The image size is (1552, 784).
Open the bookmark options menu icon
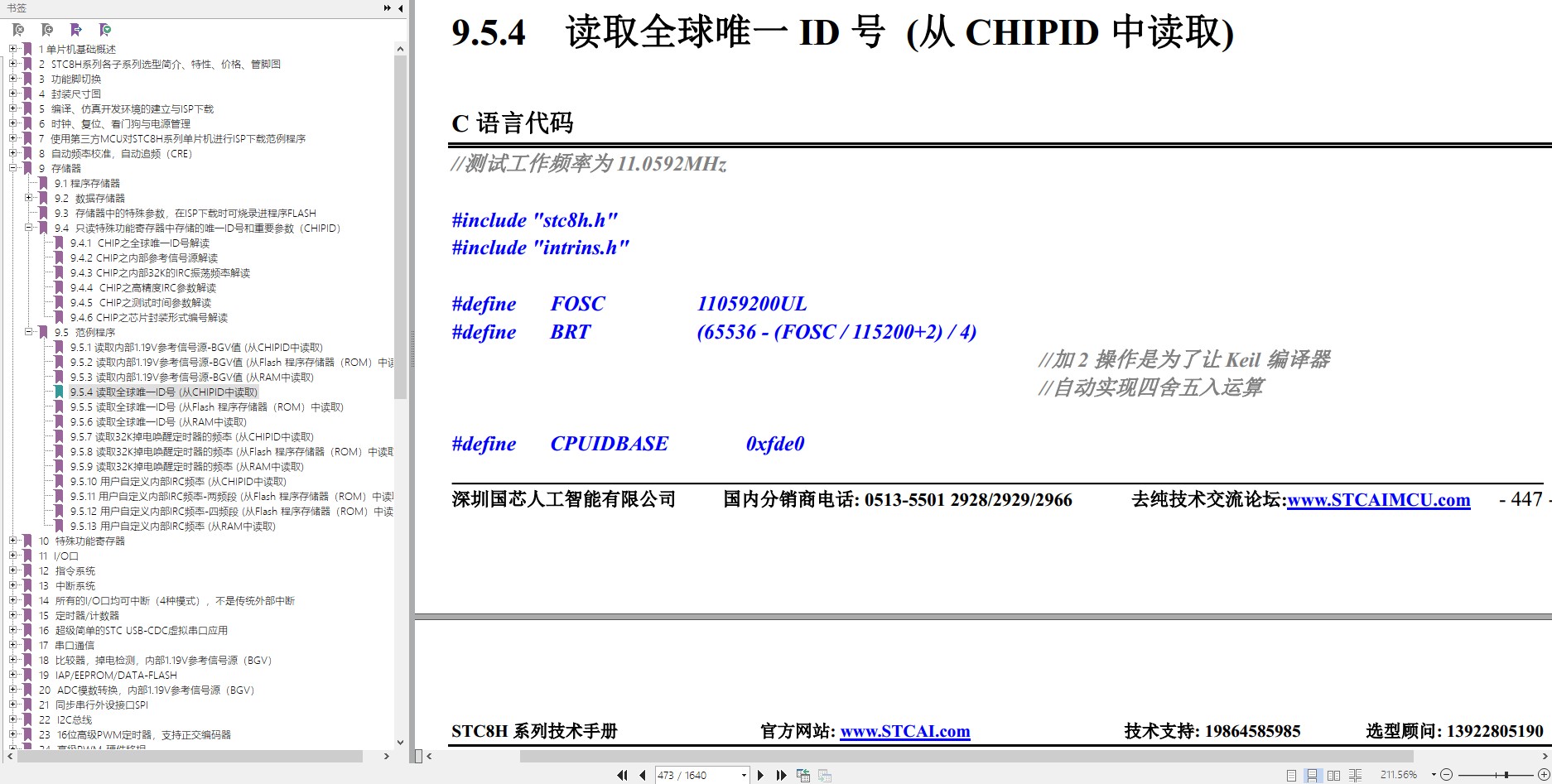click(105, 30)
